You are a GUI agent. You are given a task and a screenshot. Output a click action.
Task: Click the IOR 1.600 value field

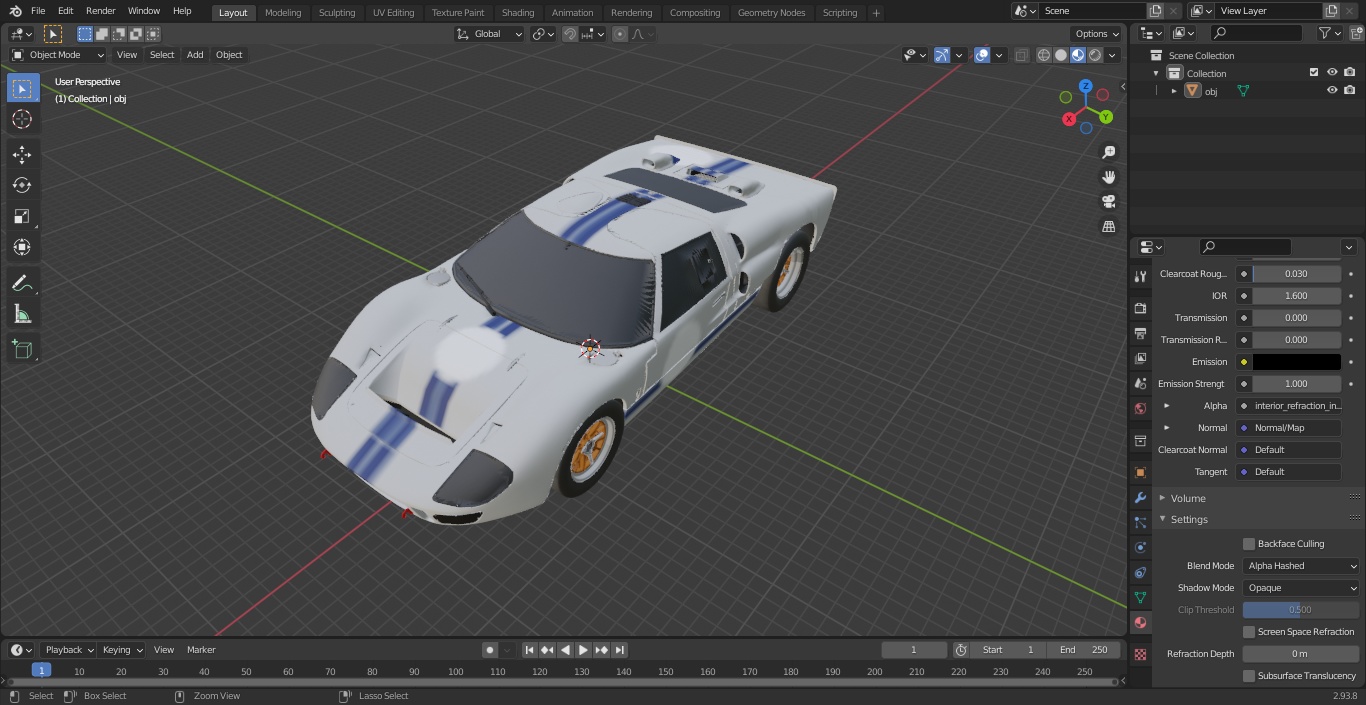(x=1297, y=296)
